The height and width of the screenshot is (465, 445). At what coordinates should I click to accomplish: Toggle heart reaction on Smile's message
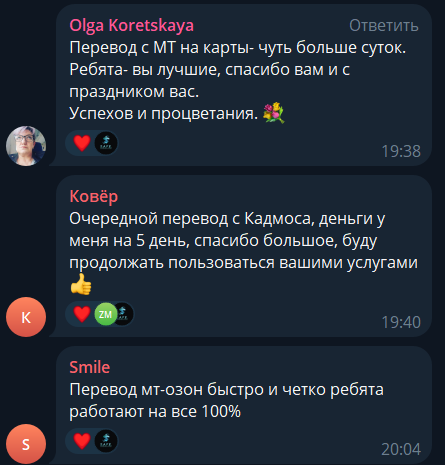click(x=82, y=441)
